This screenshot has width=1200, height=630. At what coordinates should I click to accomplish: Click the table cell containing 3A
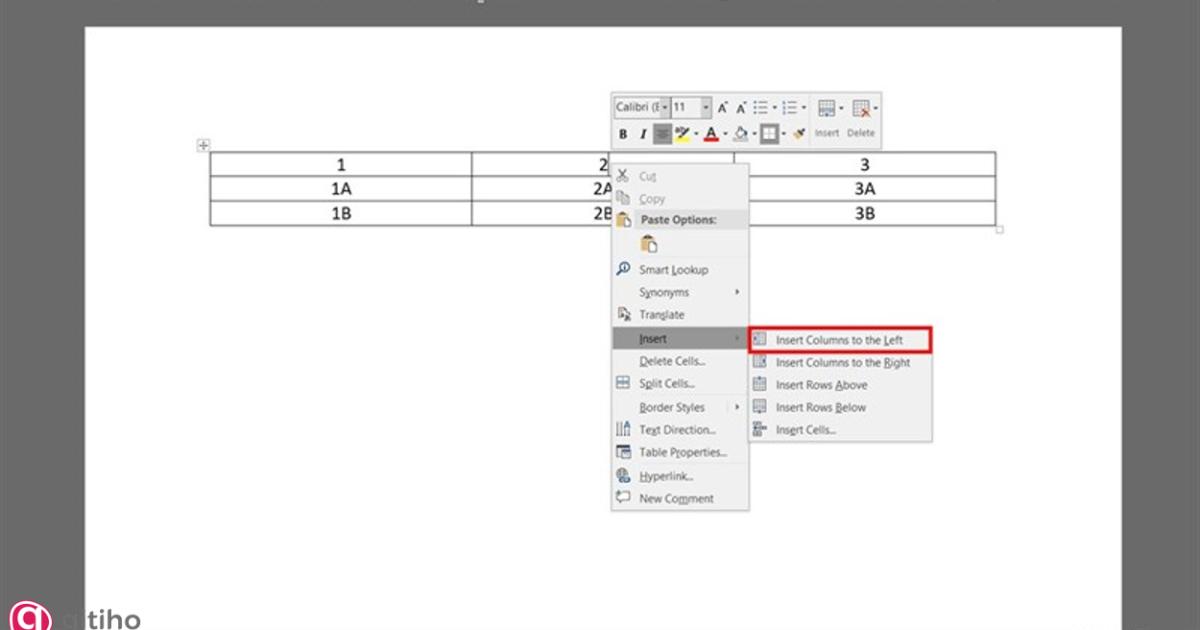(x=864, y=189)
